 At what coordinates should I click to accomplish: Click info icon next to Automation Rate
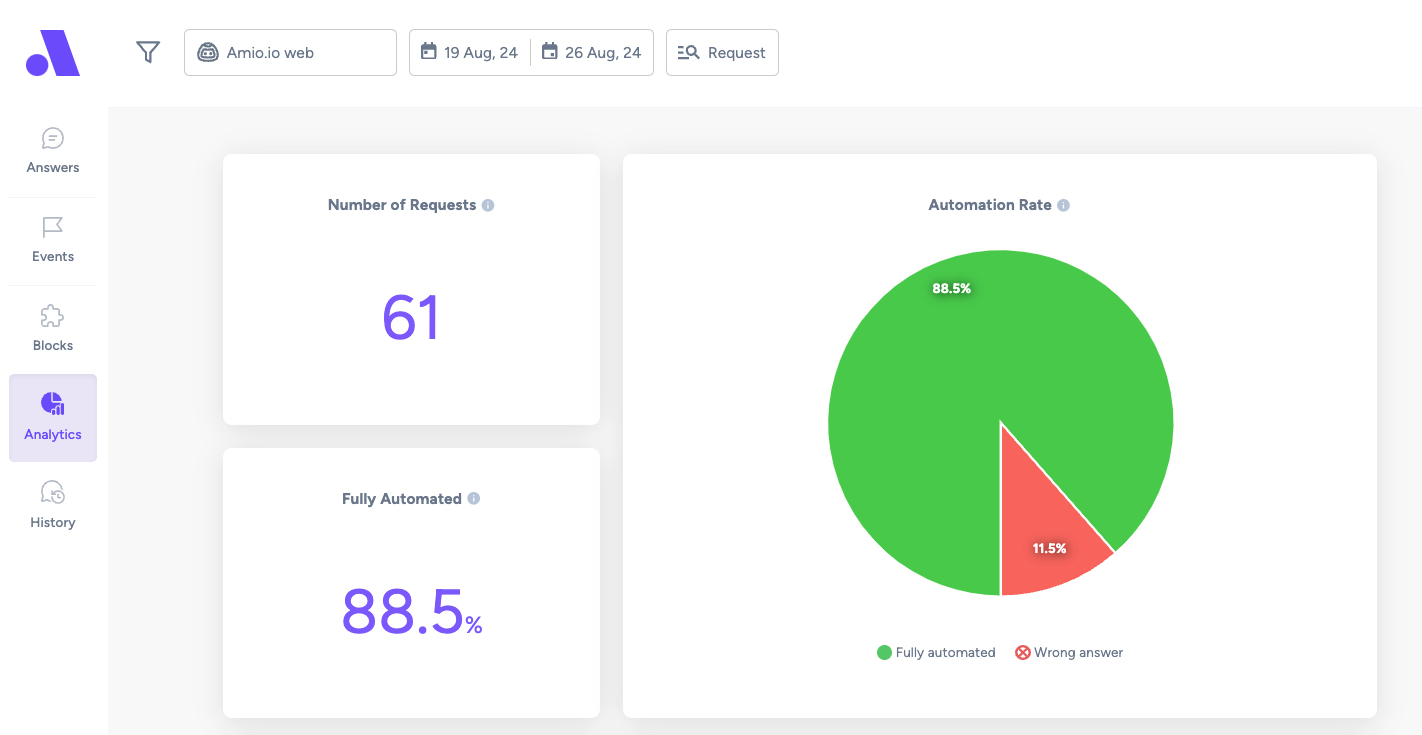(1064, 205)
